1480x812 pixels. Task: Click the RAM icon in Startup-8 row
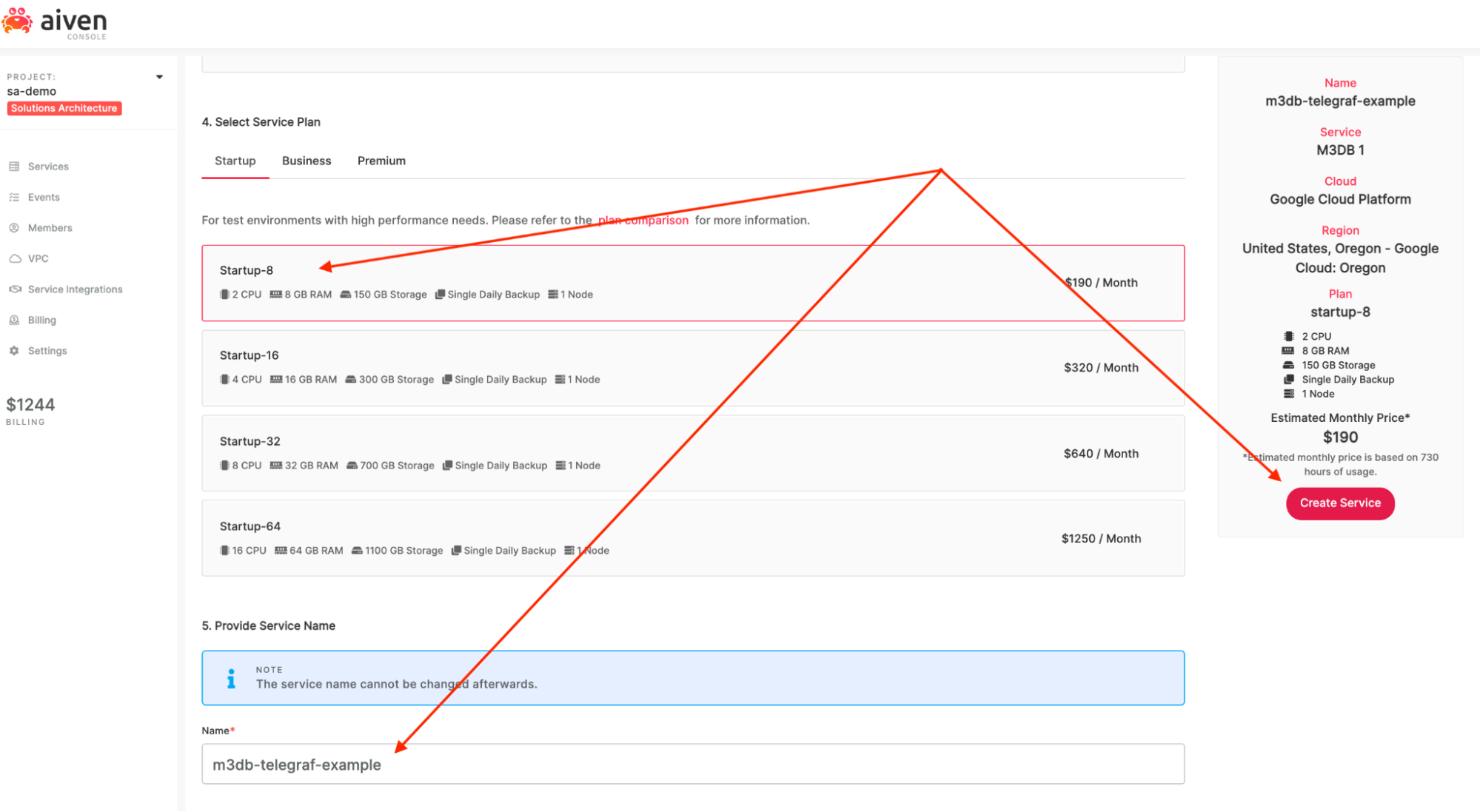point(276,295)
